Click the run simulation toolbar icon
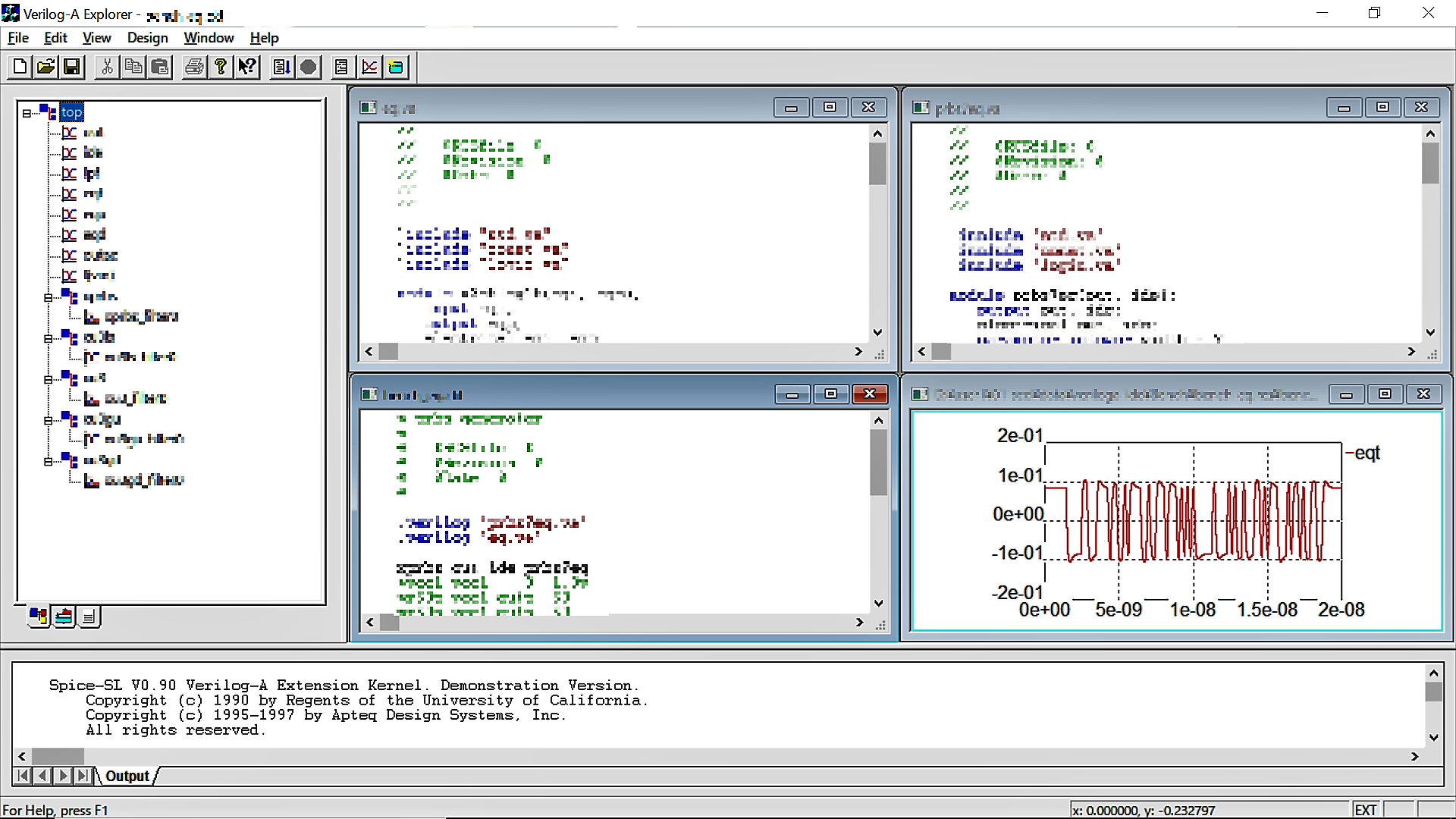The width and height of the screenshot is (1456, 819). pos(281,67)
